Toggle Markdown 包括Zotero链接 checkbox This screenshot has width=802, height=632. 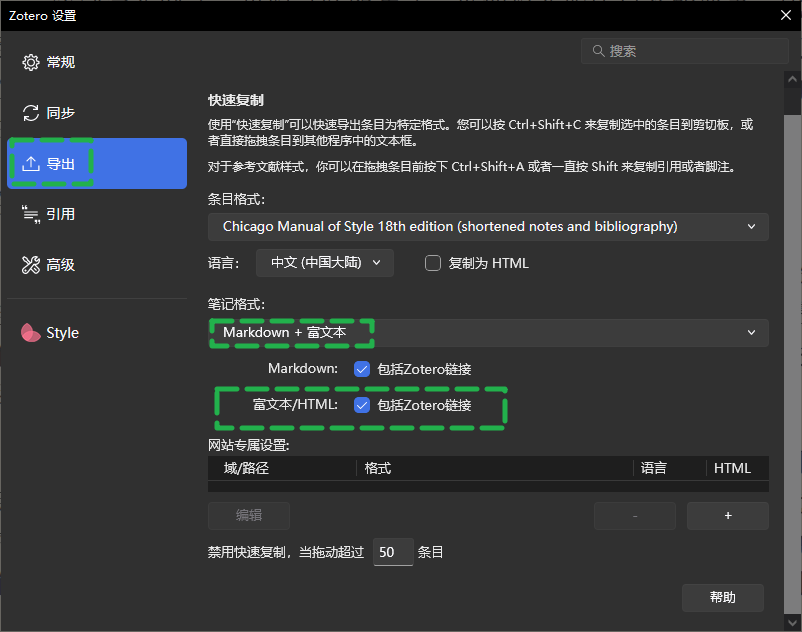362,369
